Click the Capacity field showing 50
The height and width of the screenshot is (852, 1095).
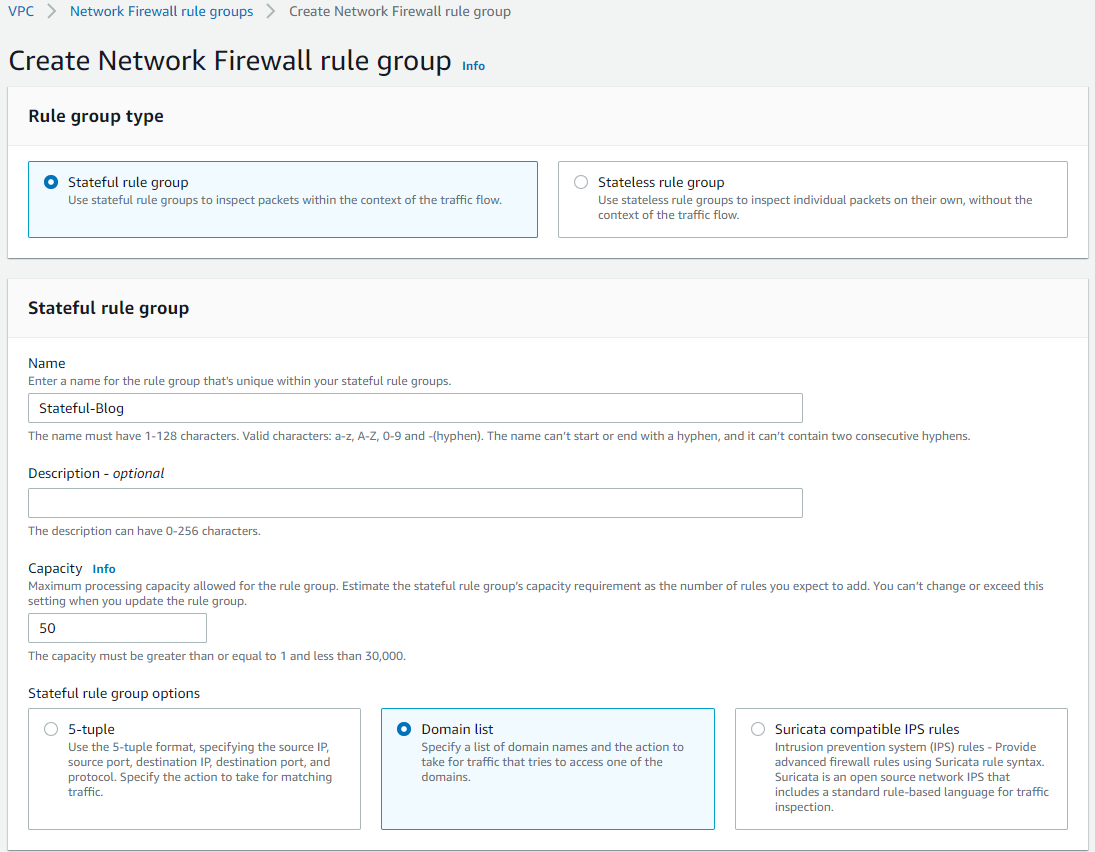click(117, 628)
